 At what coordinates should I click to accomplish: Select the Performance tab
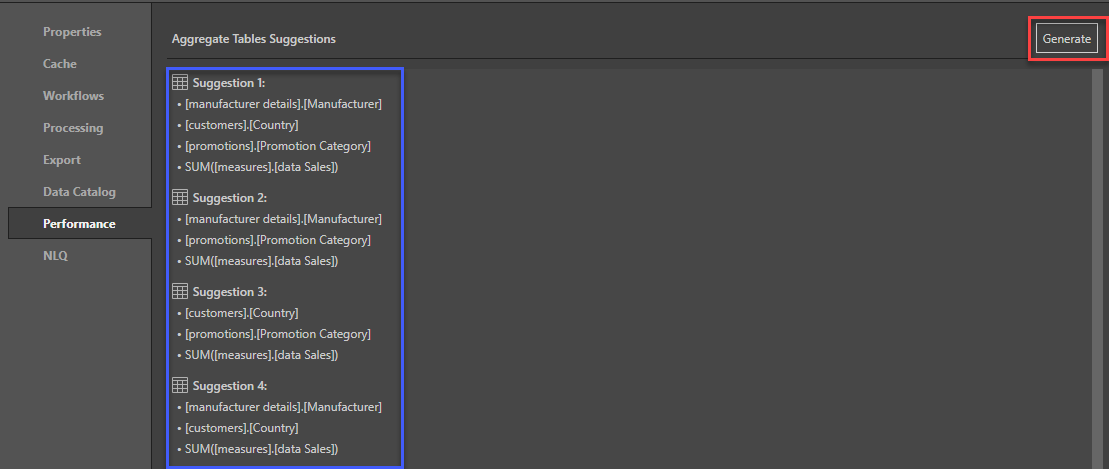(x=79, y=224)
